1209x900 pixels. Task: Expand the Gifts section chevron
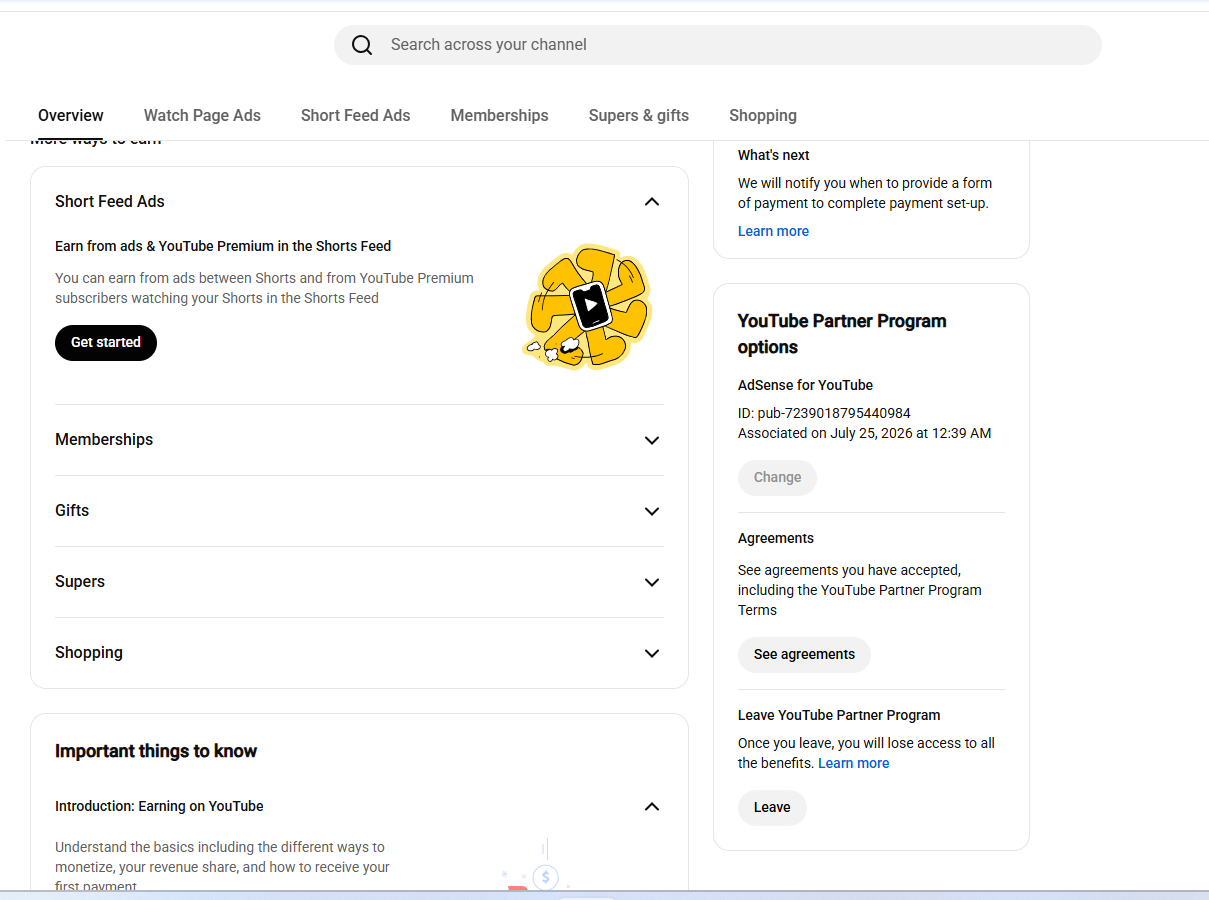652,511
